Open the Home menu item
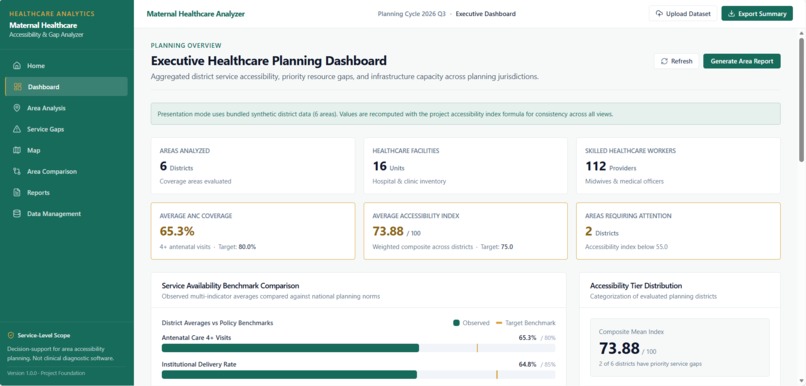The height and width of the screenshot is (386, 806). click(66, 66)
